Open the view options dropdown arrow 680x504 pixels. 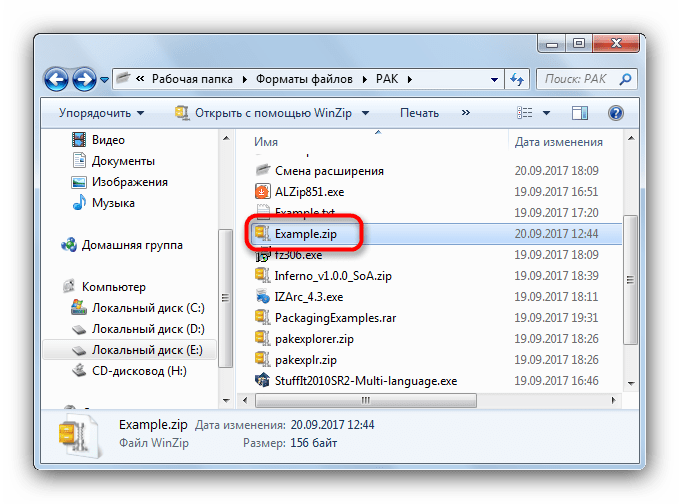546,113
